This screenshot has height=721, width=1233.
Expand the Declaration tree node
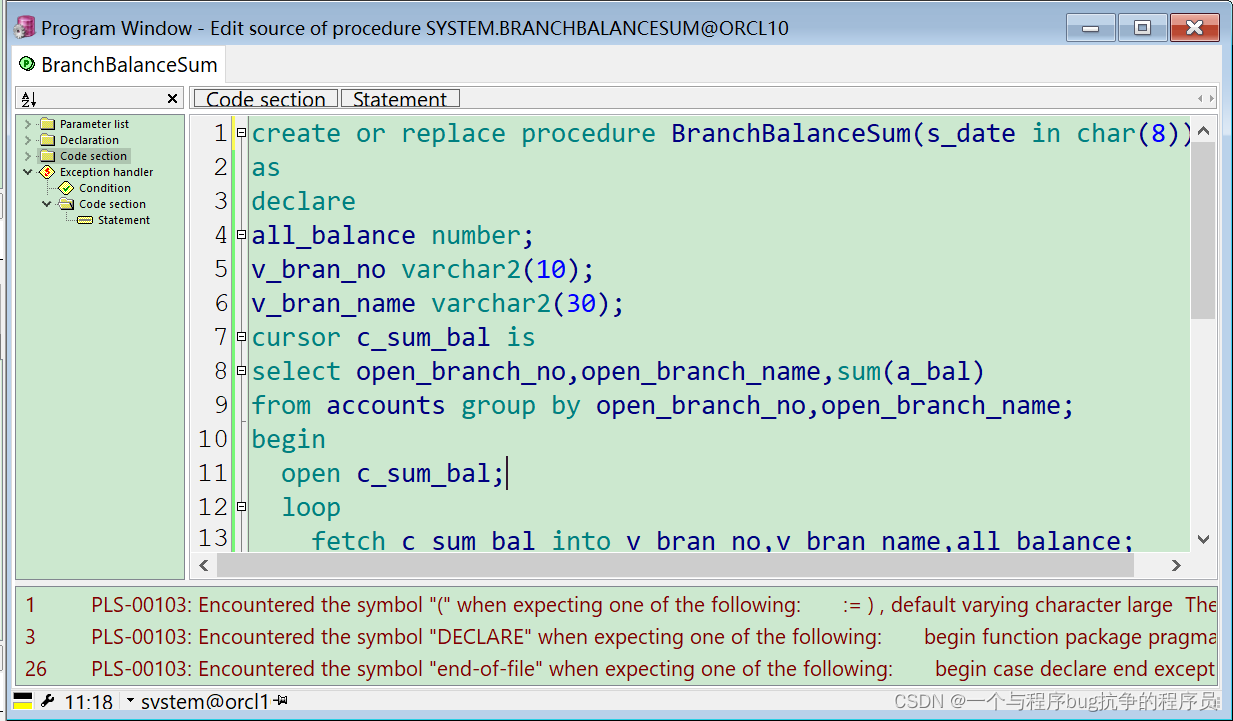point(27,139)
